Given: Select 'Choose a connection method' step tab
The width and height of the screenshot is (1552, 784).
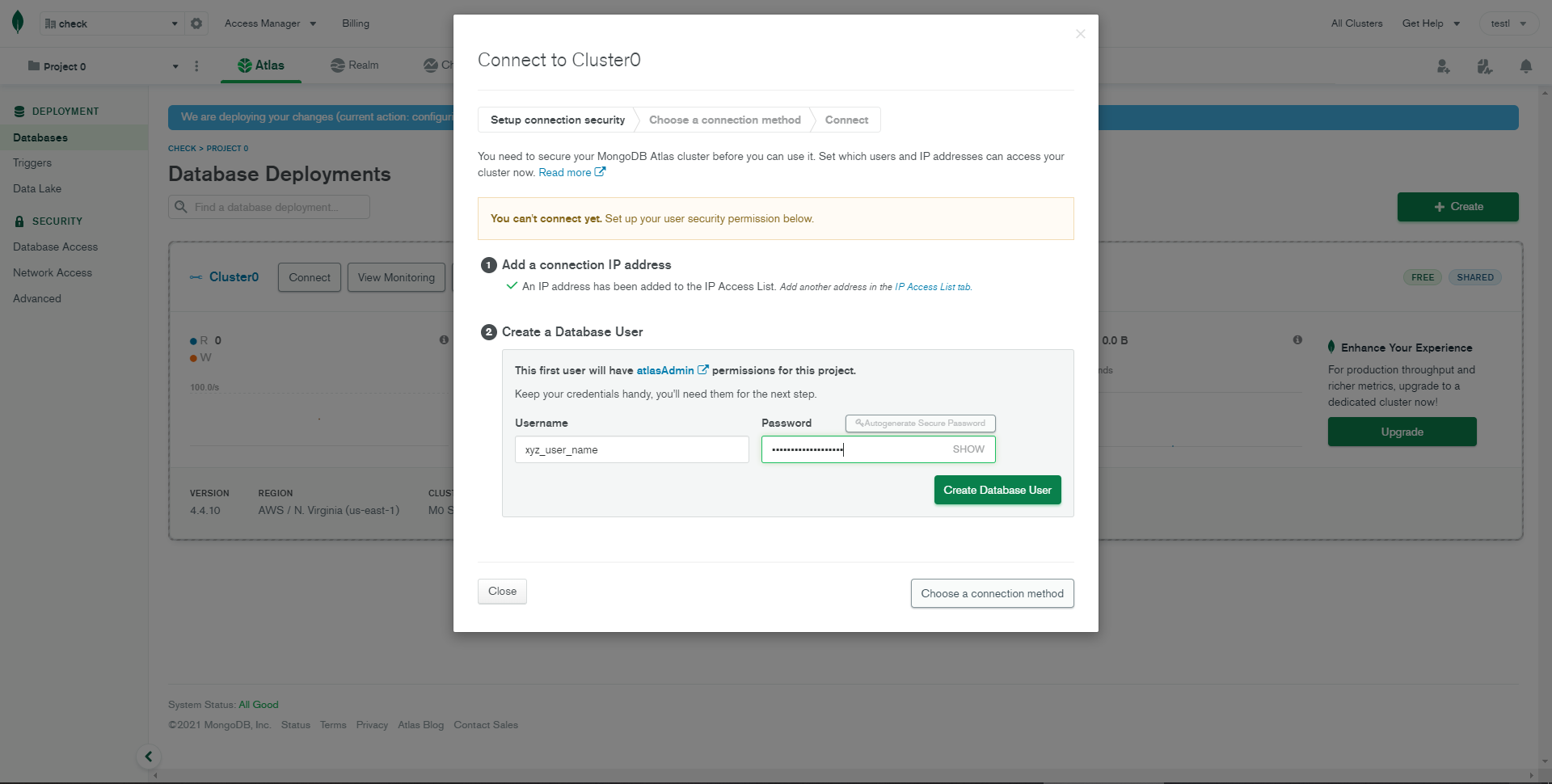Looking at the screenshot, I should click(724, 120).
